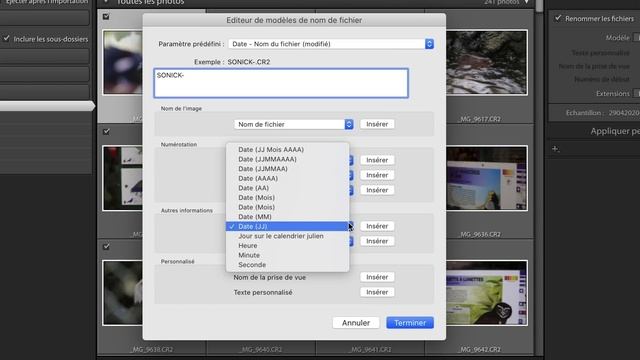Click Insérer on the Date (JJ) row
Viewport: 640px width, 360px height.
377,226
